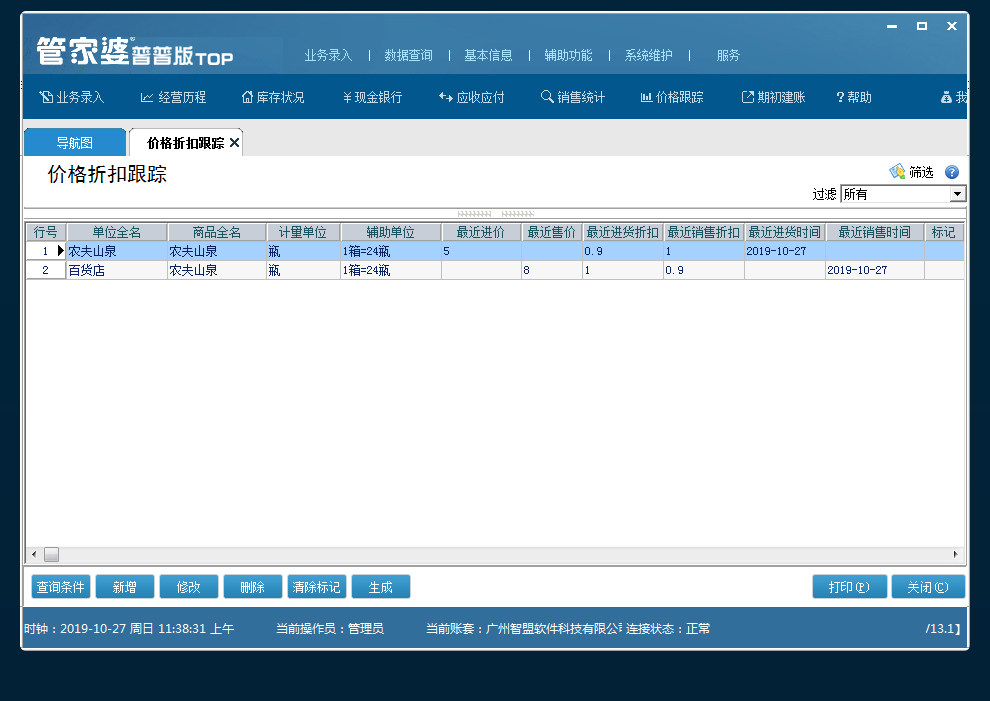Open the 期初建账 toolbar item

pos(773,97)
